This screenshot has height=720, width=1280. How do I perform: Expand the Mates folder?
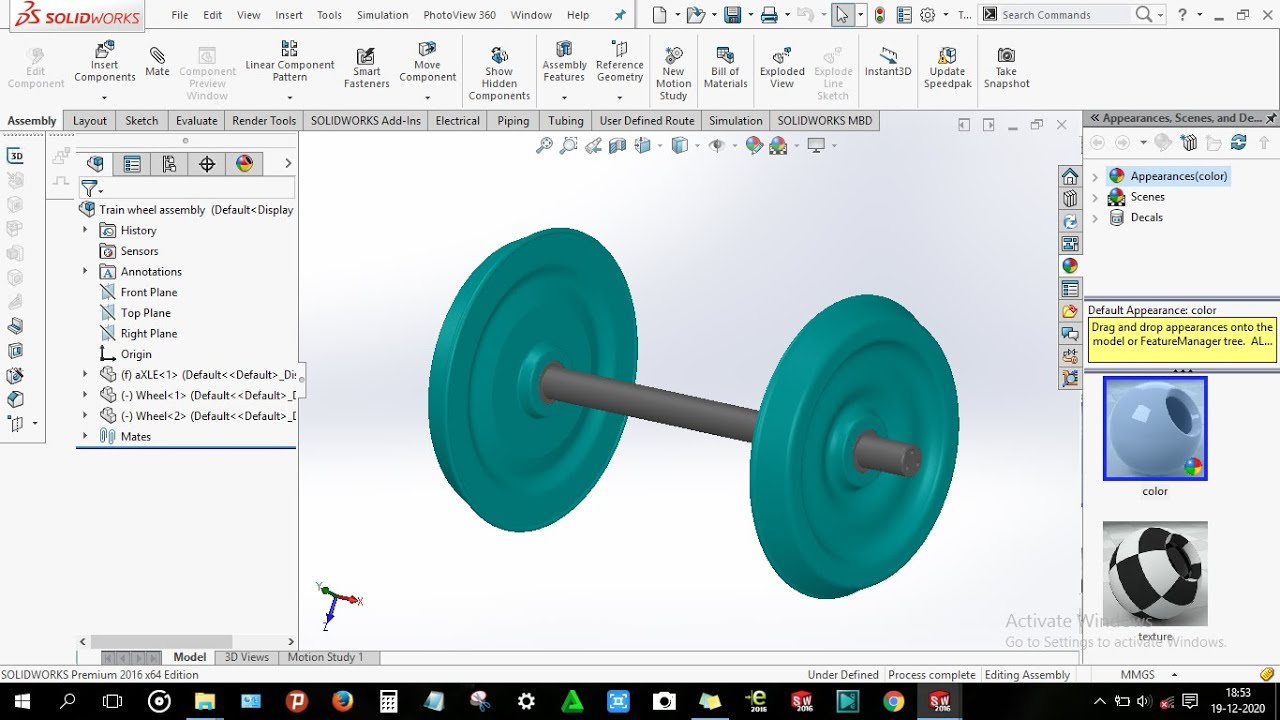[x=85, y=436]
